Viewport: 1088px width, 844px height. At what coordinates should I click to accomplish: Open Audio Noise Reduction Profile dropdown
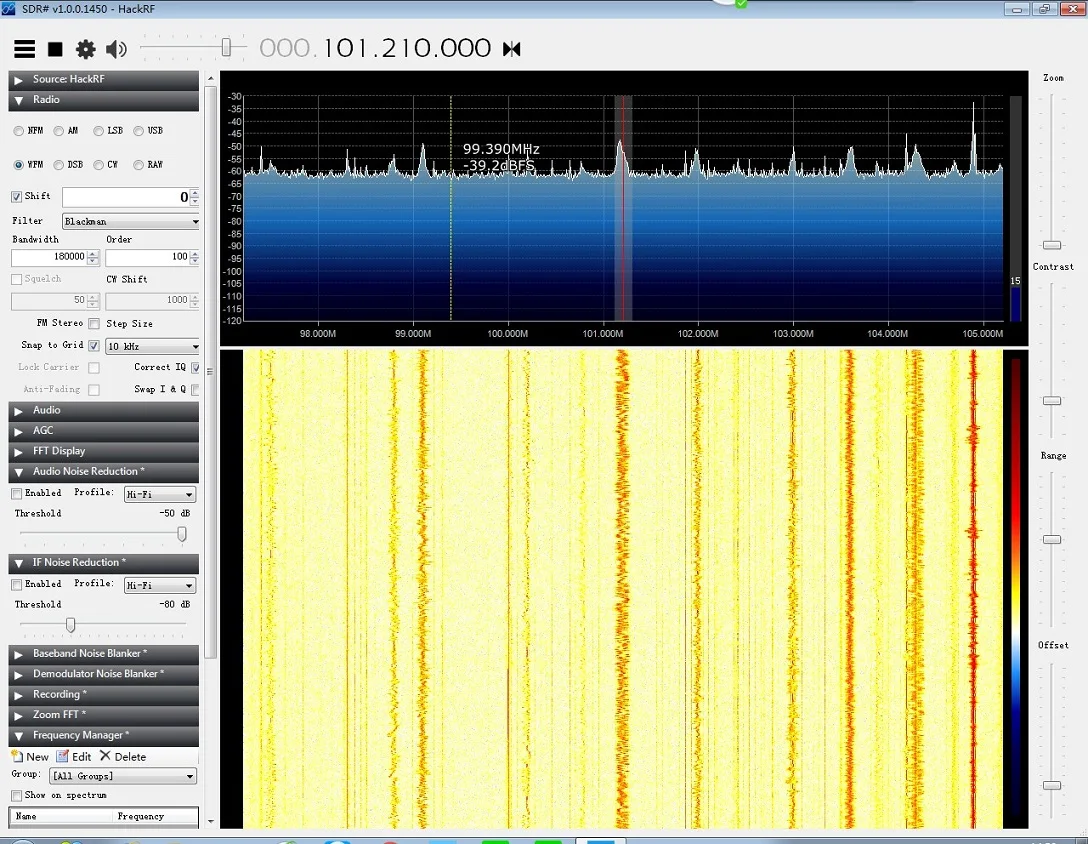pos(160,494)
